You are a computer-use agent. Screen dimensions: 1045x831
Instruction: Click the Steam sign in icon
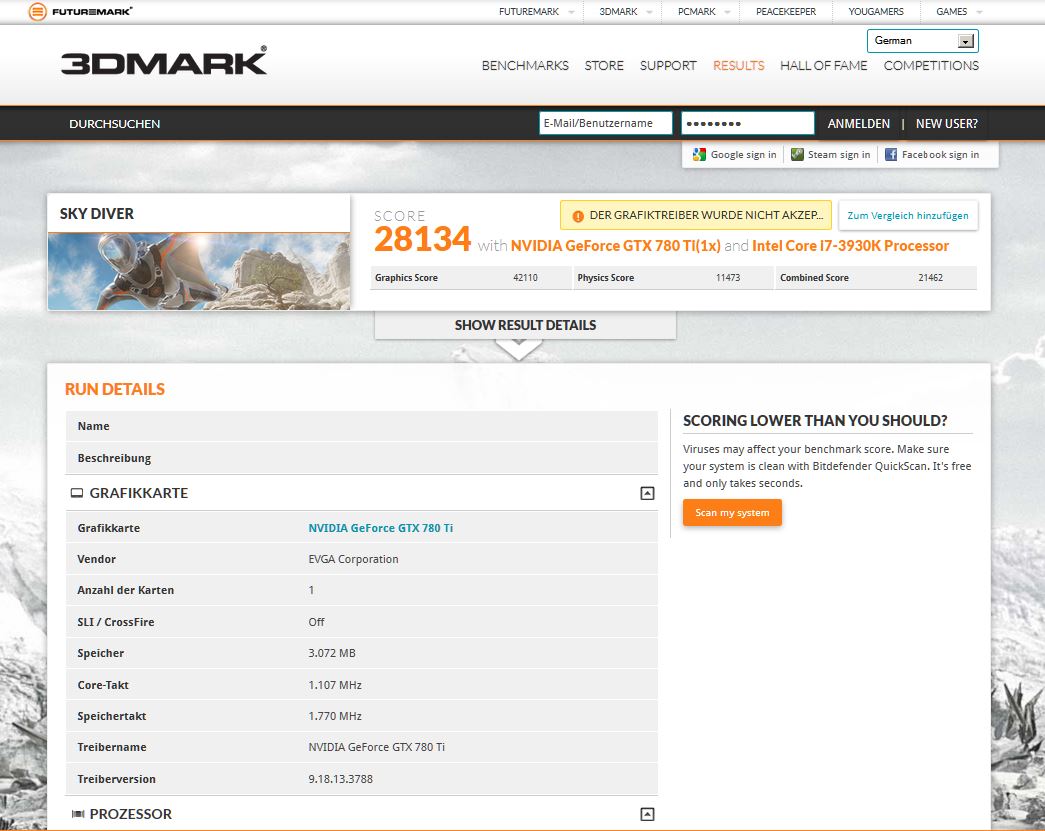click(797, 155)
